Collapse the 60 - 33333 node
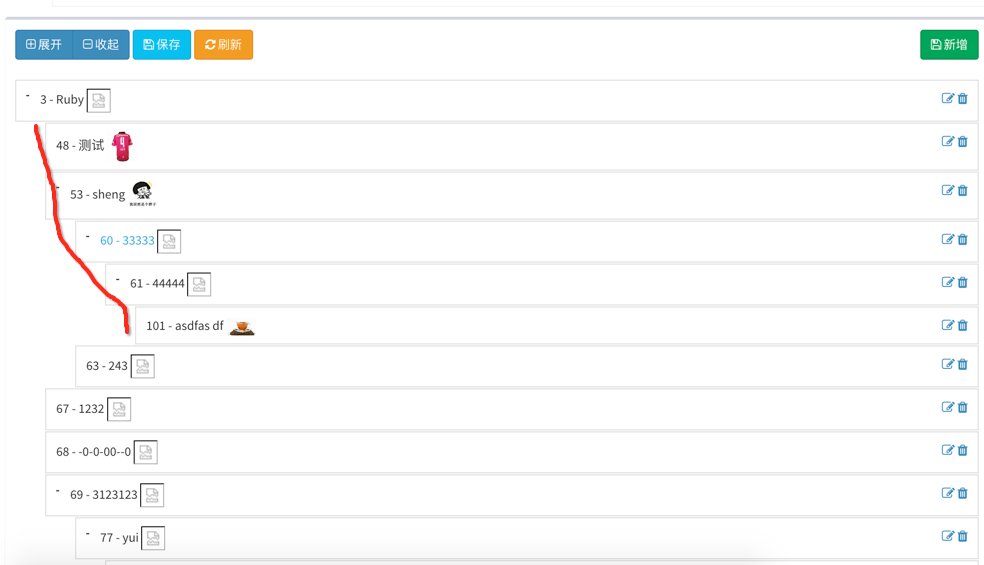984x565 pixels. 88,237
